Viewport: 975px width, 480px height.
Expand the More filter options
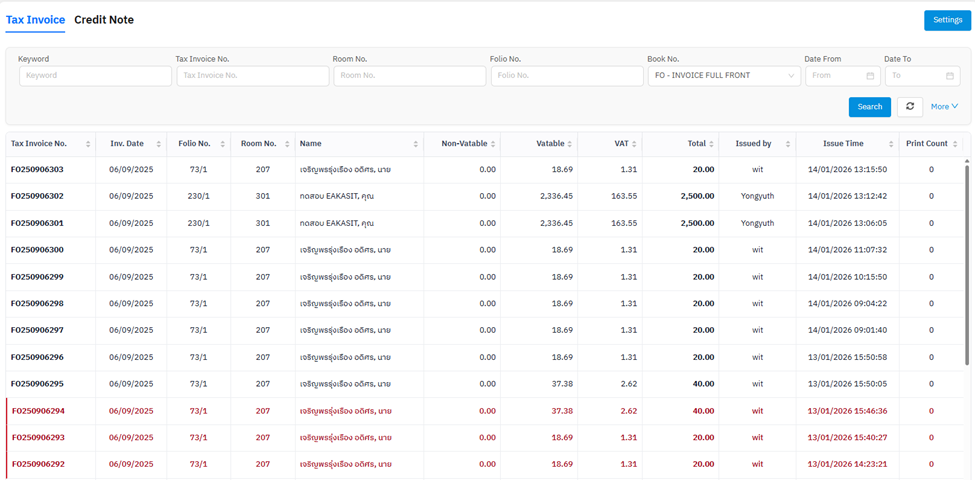(x=944, y=107)
